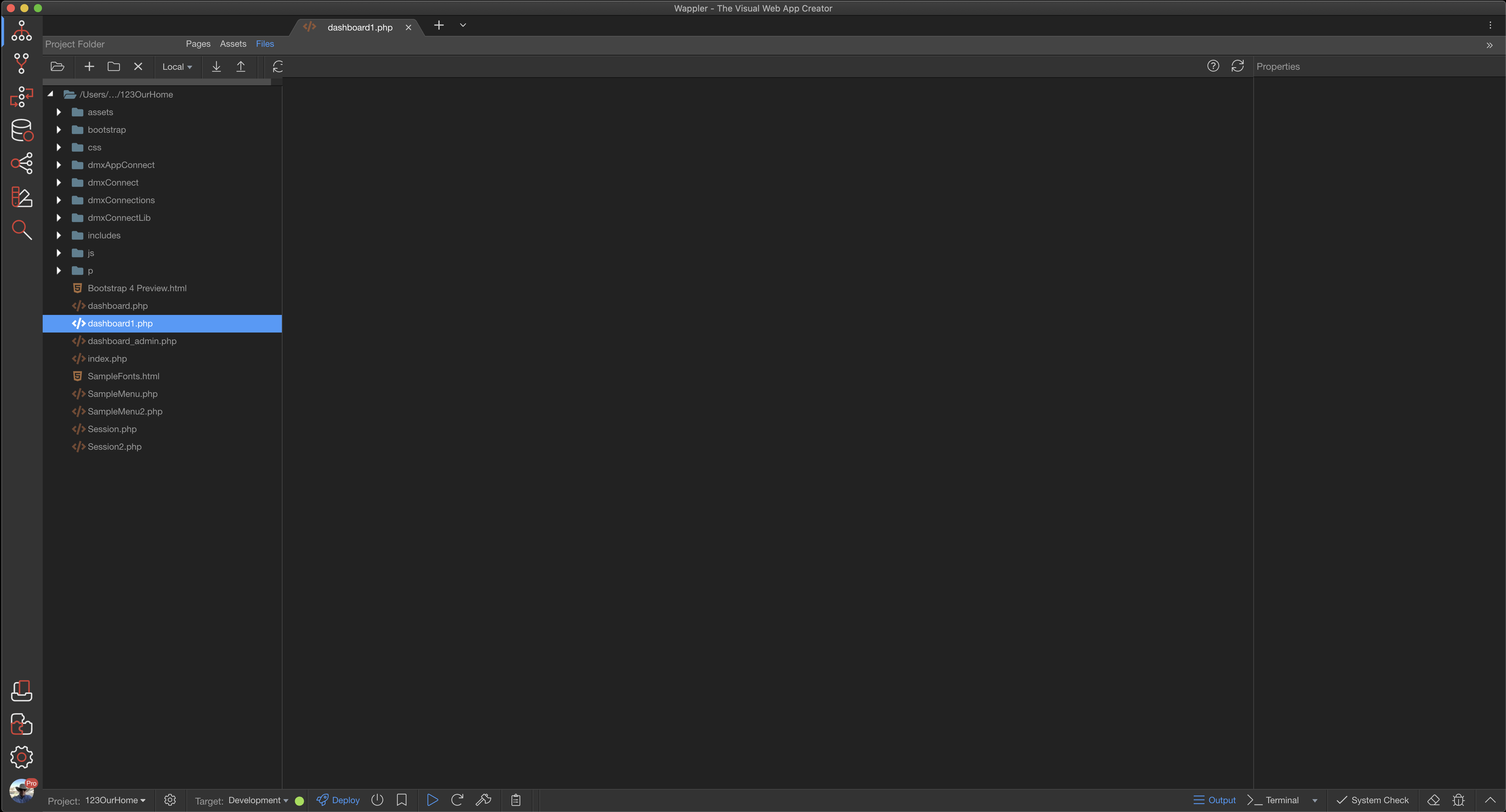Open the Database manager icon

point(22,130)
